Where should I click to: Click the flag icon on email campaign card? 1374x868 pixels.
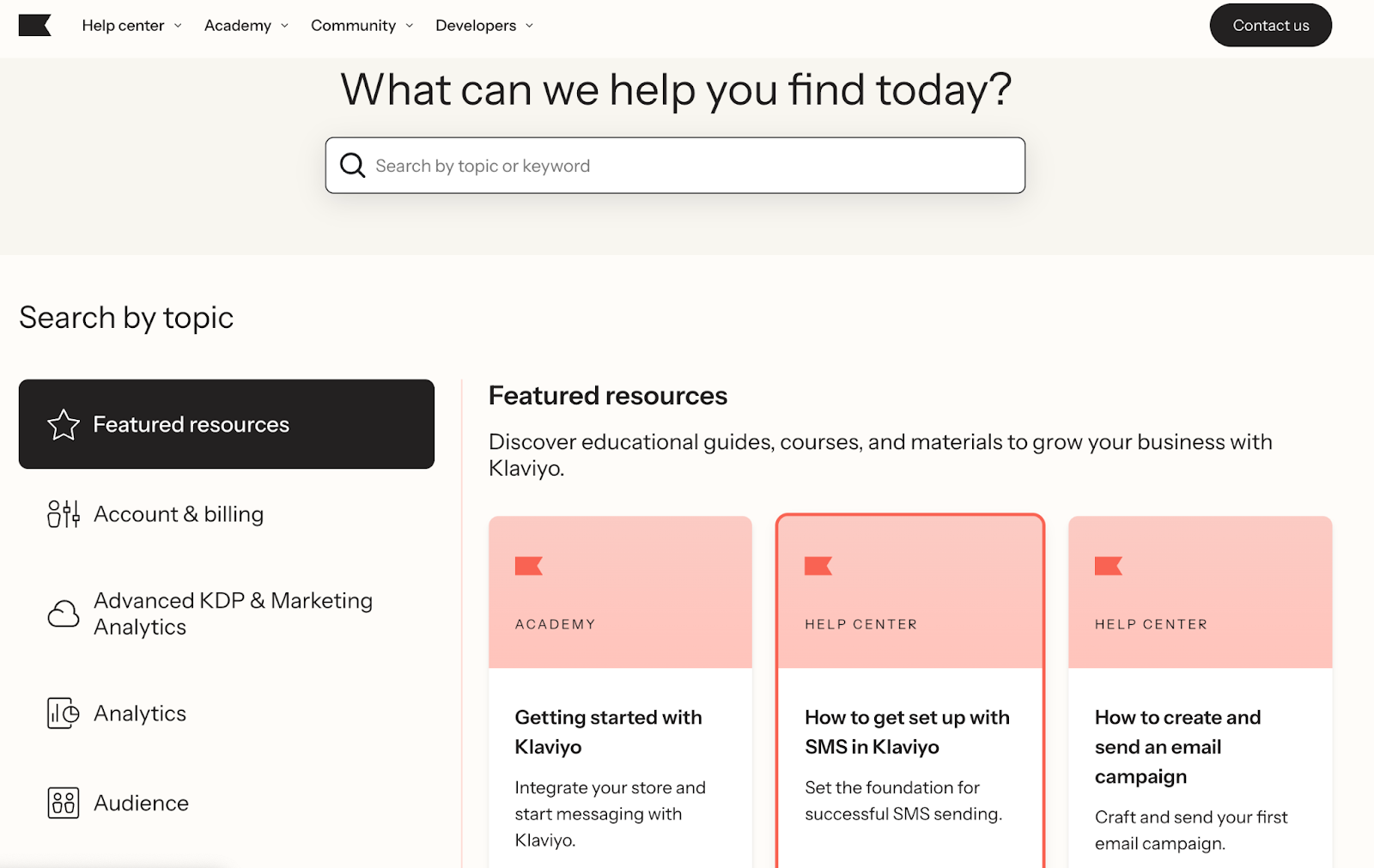(x=1109, y=566)
